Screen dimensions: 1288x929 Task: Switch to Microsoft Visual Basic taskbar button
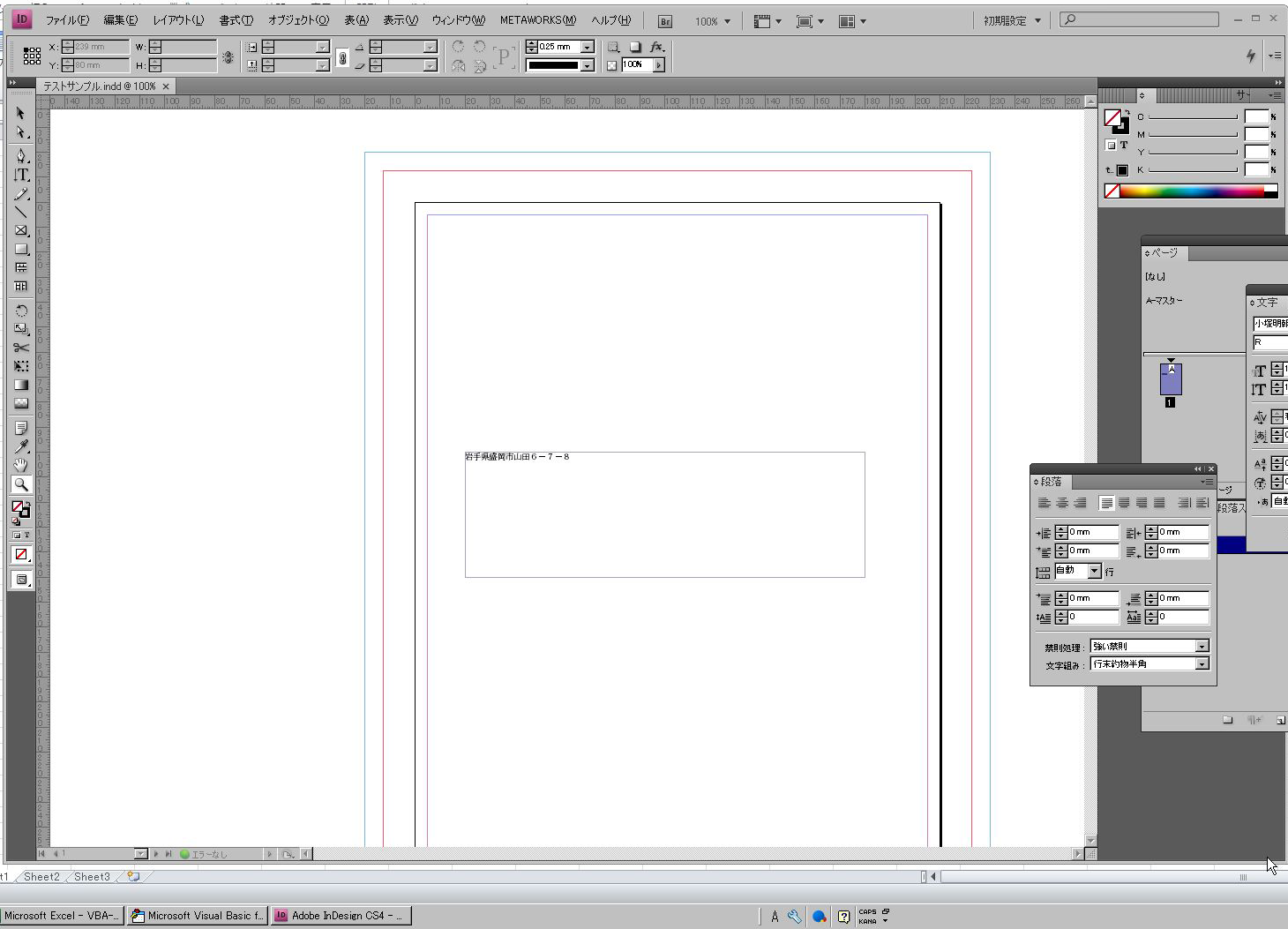pyautogui.click(x=198, y=916)
